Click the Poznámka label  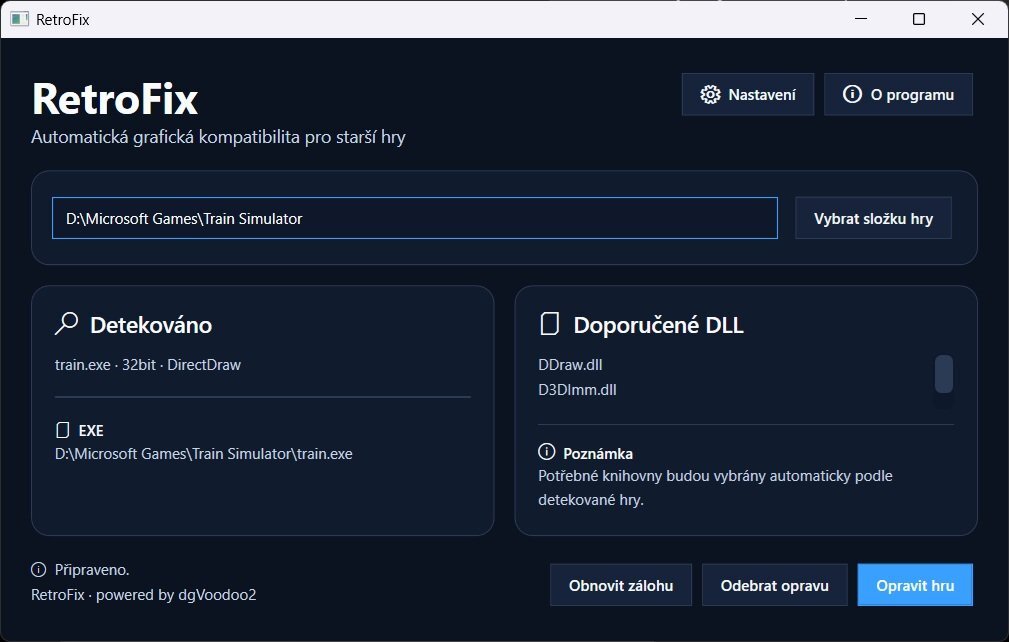tap(598, 454)
